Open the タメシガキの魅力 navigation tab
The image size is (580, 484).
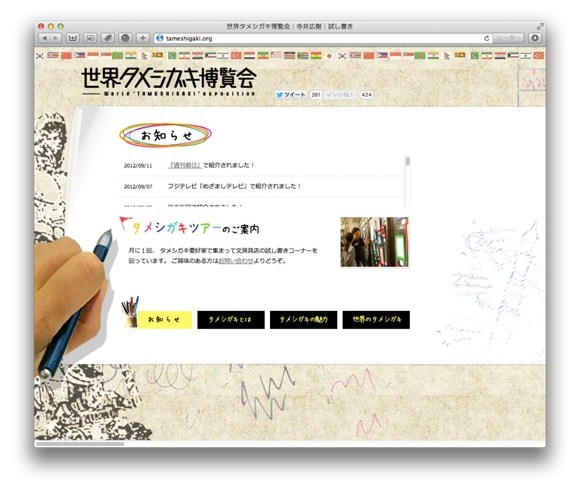point(303,320)
